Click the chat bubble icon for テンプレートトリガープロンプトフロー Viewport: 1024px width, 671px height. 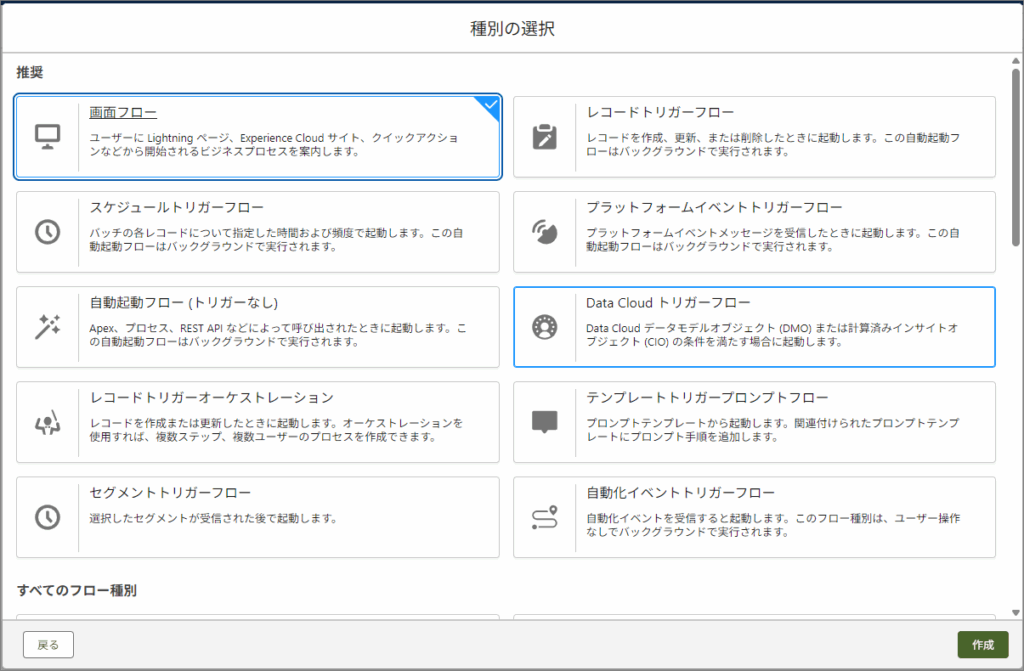[x=545, y=422]
